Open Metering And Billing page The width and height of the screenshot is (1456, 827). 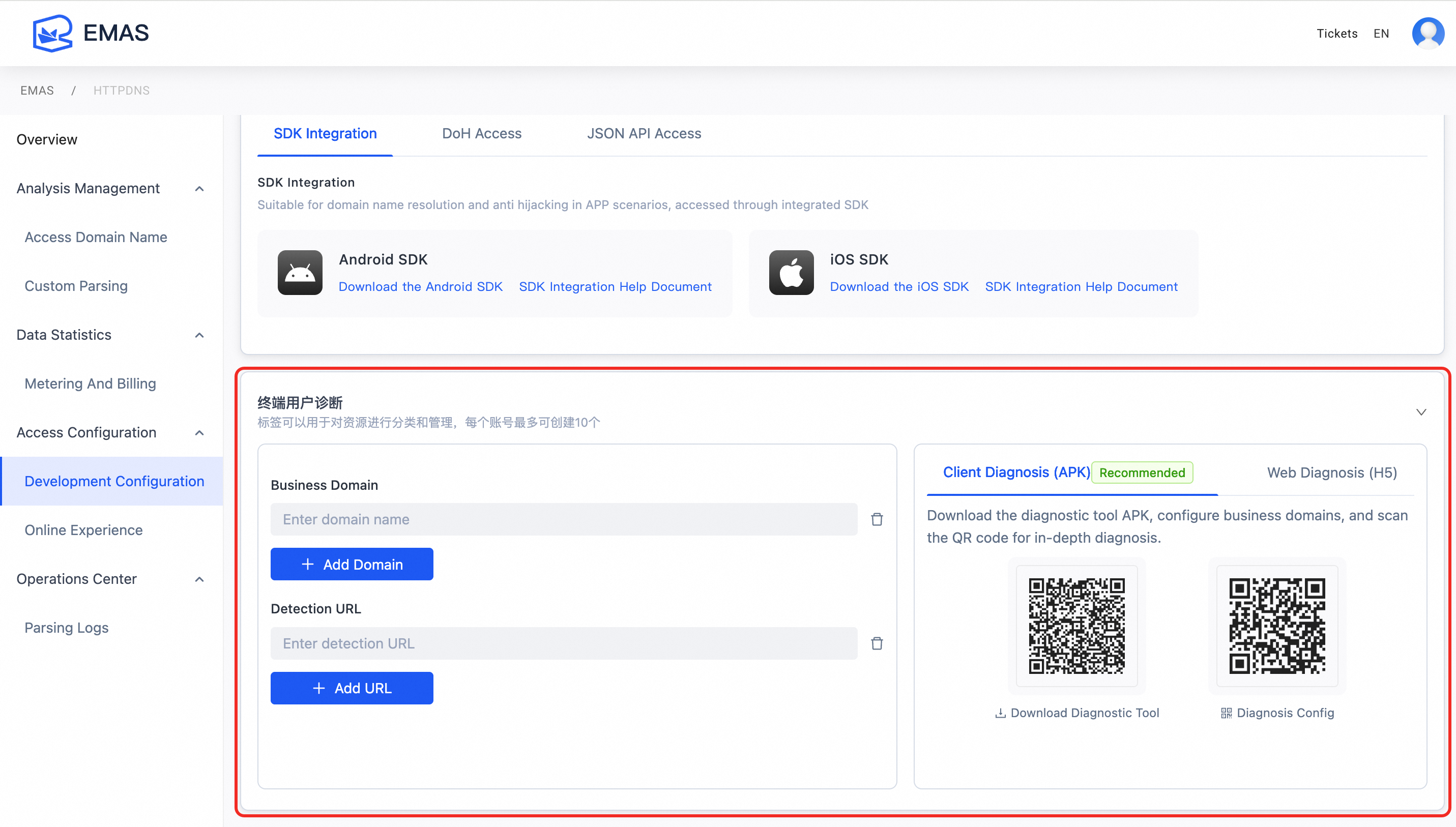pyautogui.click(x=91, y=384)
